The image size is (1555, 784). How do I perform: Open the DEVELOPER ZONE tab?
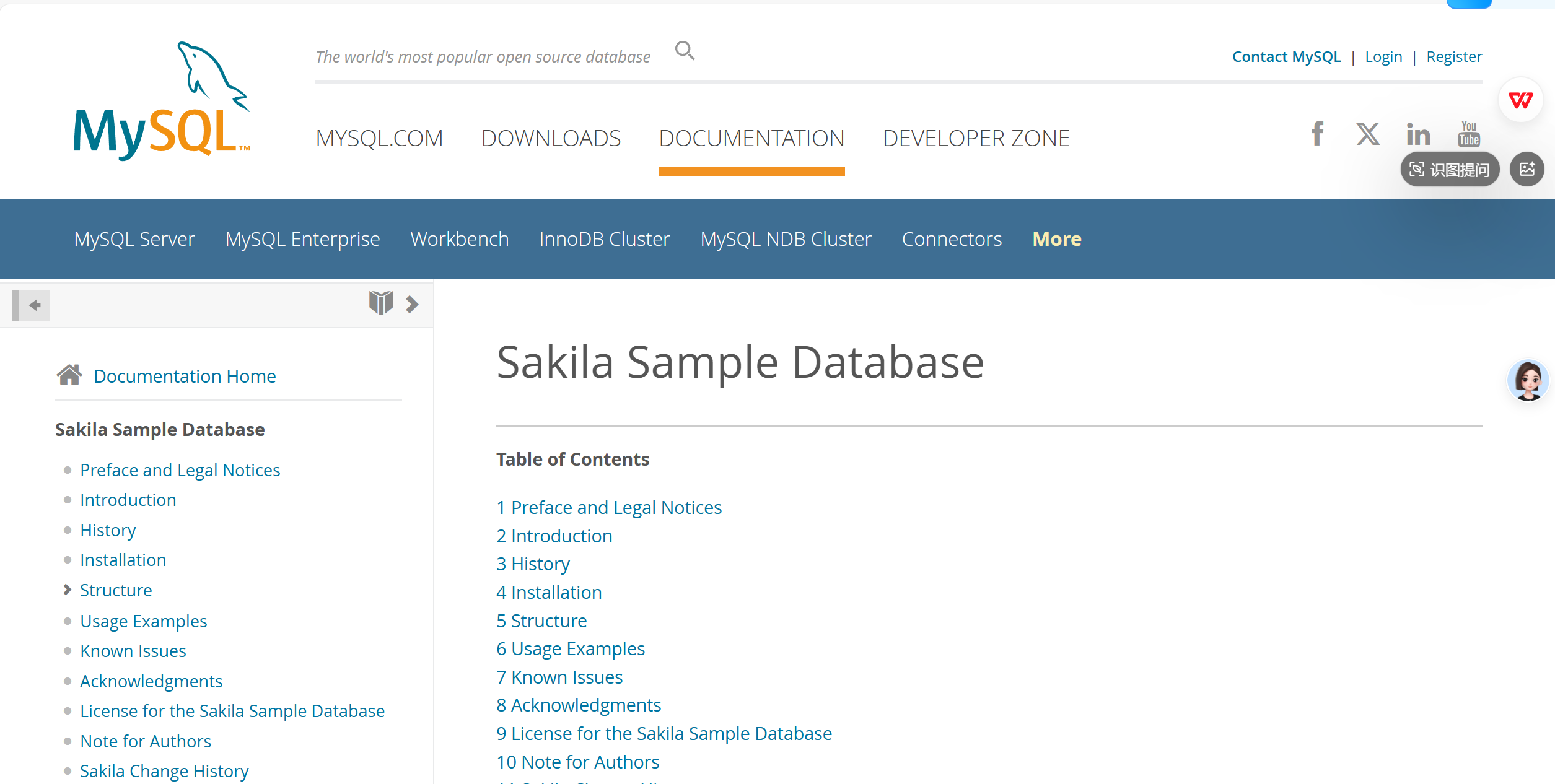point(976,138)
